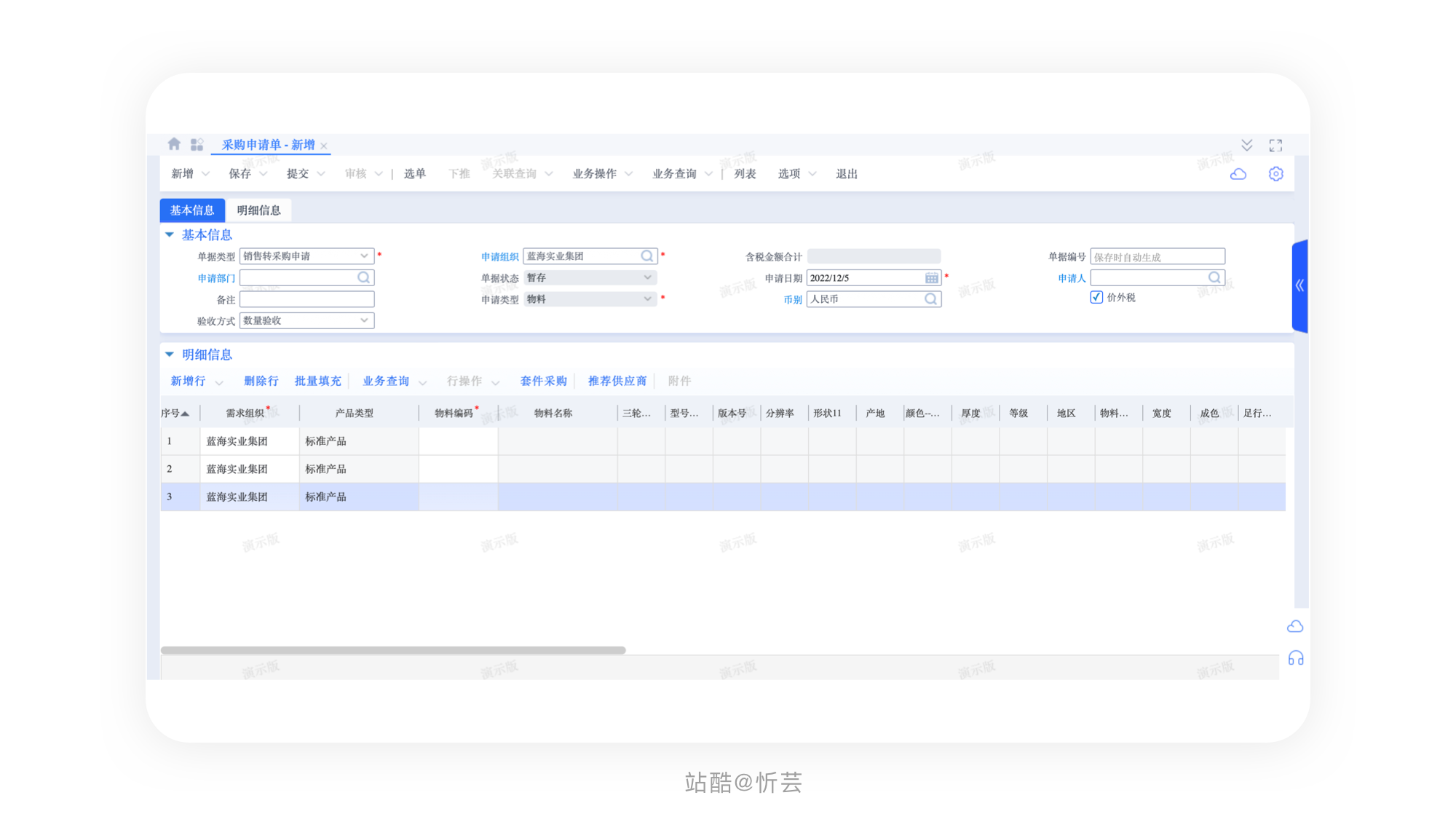This screenshot has height=814, width=1456.
Task: Click the 推荐供应商 button
Action: (617, 381)
